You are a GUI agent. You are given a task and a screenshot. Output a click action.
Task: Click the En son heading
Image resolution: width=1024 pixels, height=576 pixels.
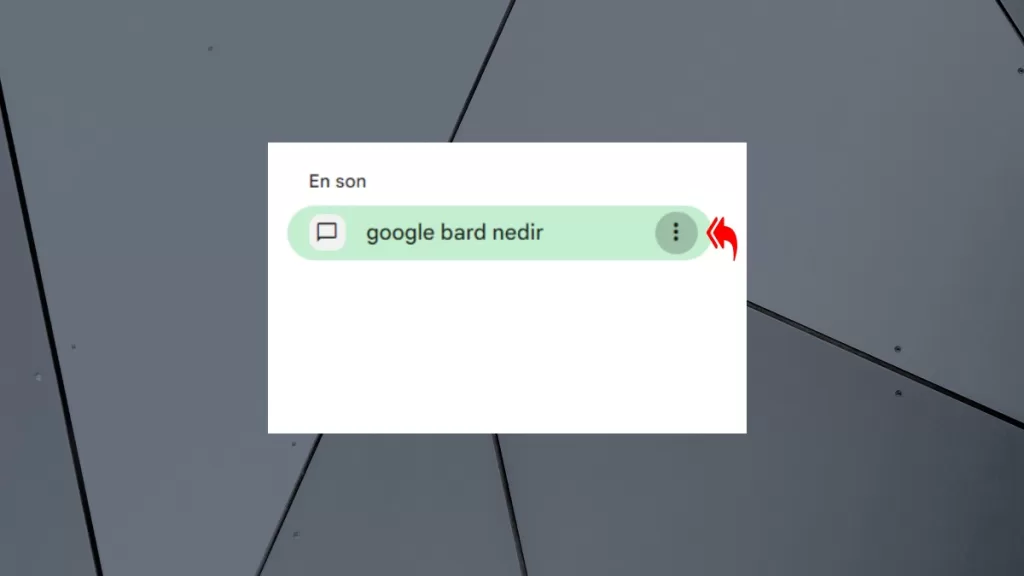click(x=338, y=182)
